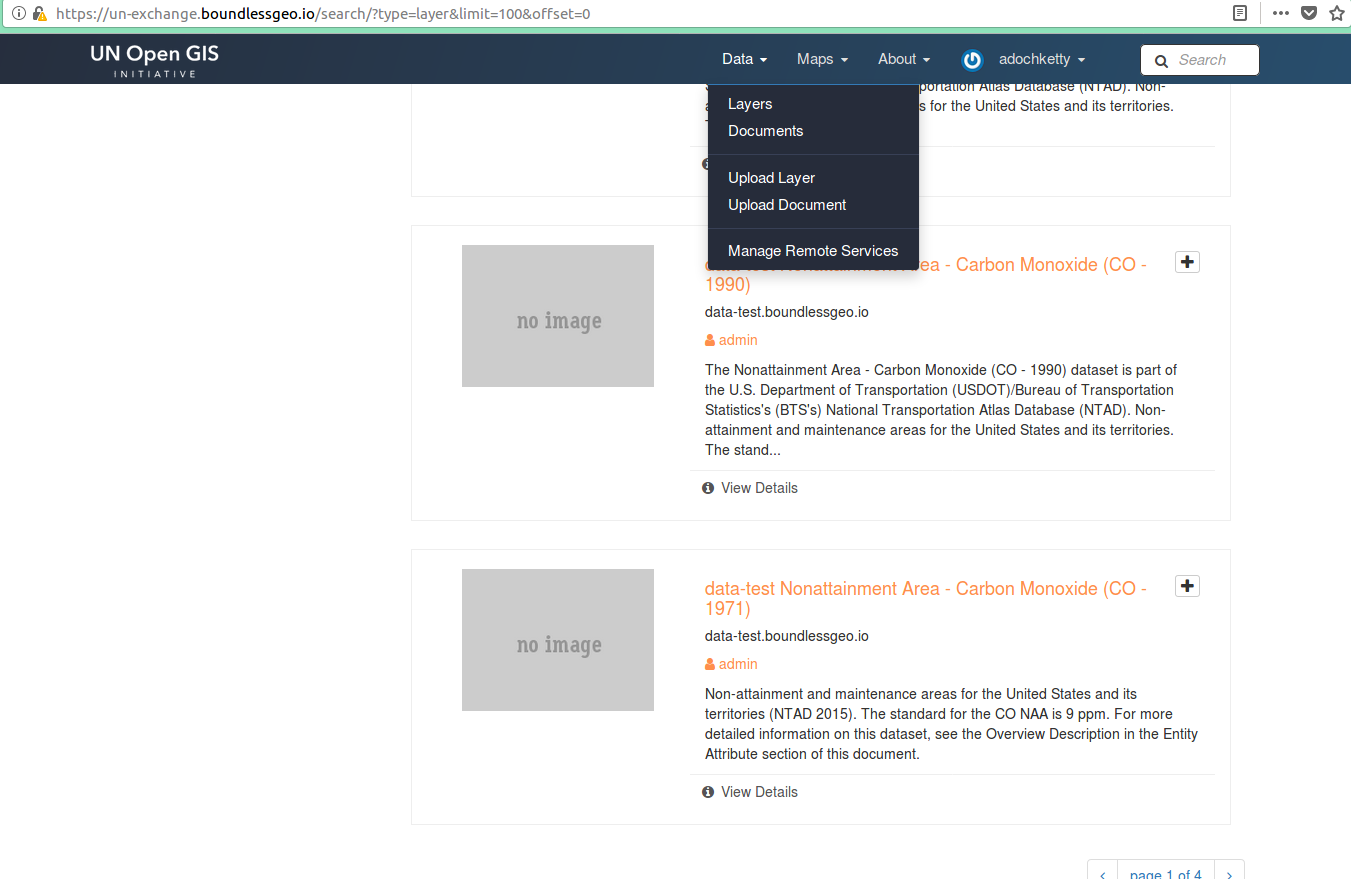Click the UN Open GIS Initiative logo
Viewport: 1351px width, 879px height.
point(154,60)
